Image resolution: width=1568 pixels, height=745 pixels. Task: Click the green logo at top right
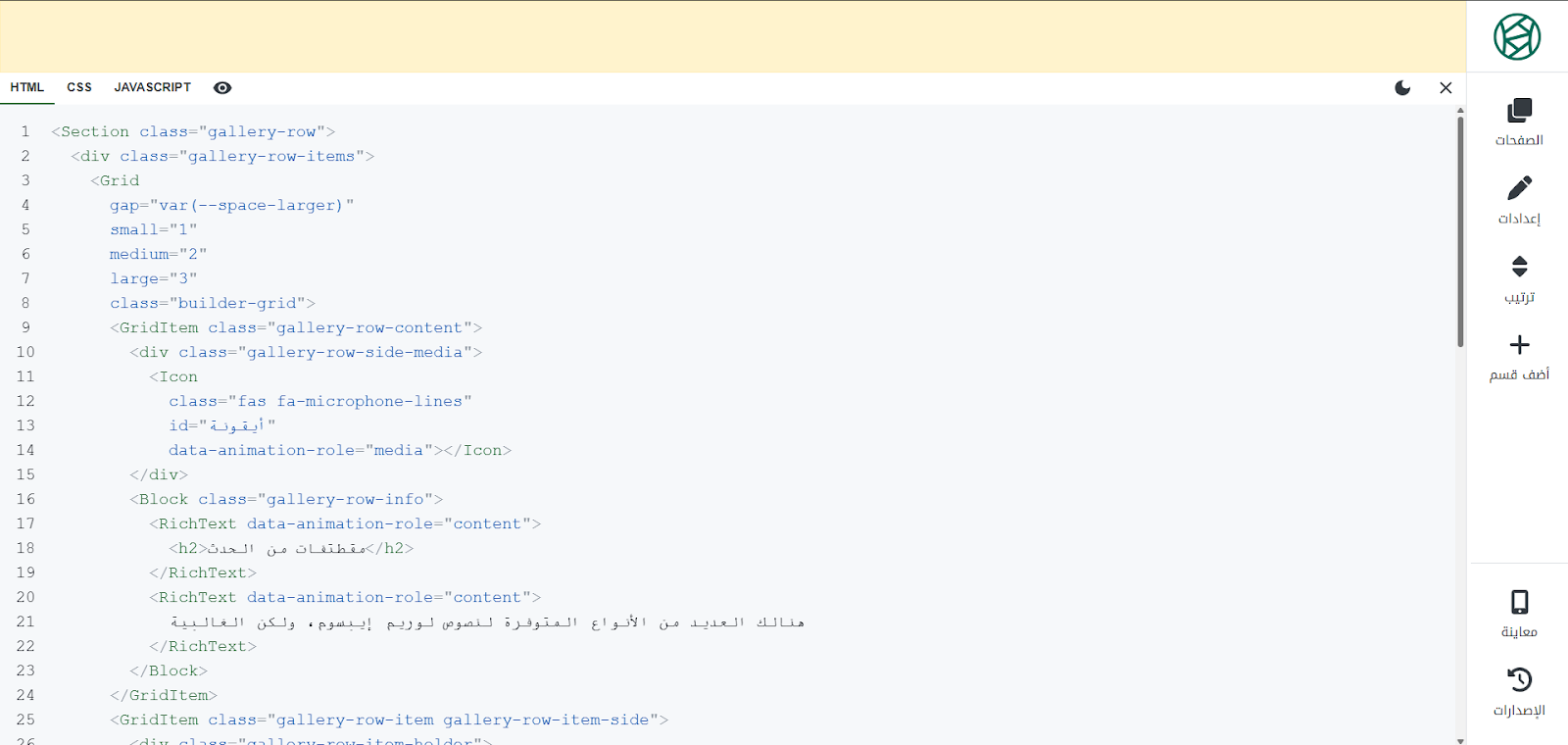1517,37
